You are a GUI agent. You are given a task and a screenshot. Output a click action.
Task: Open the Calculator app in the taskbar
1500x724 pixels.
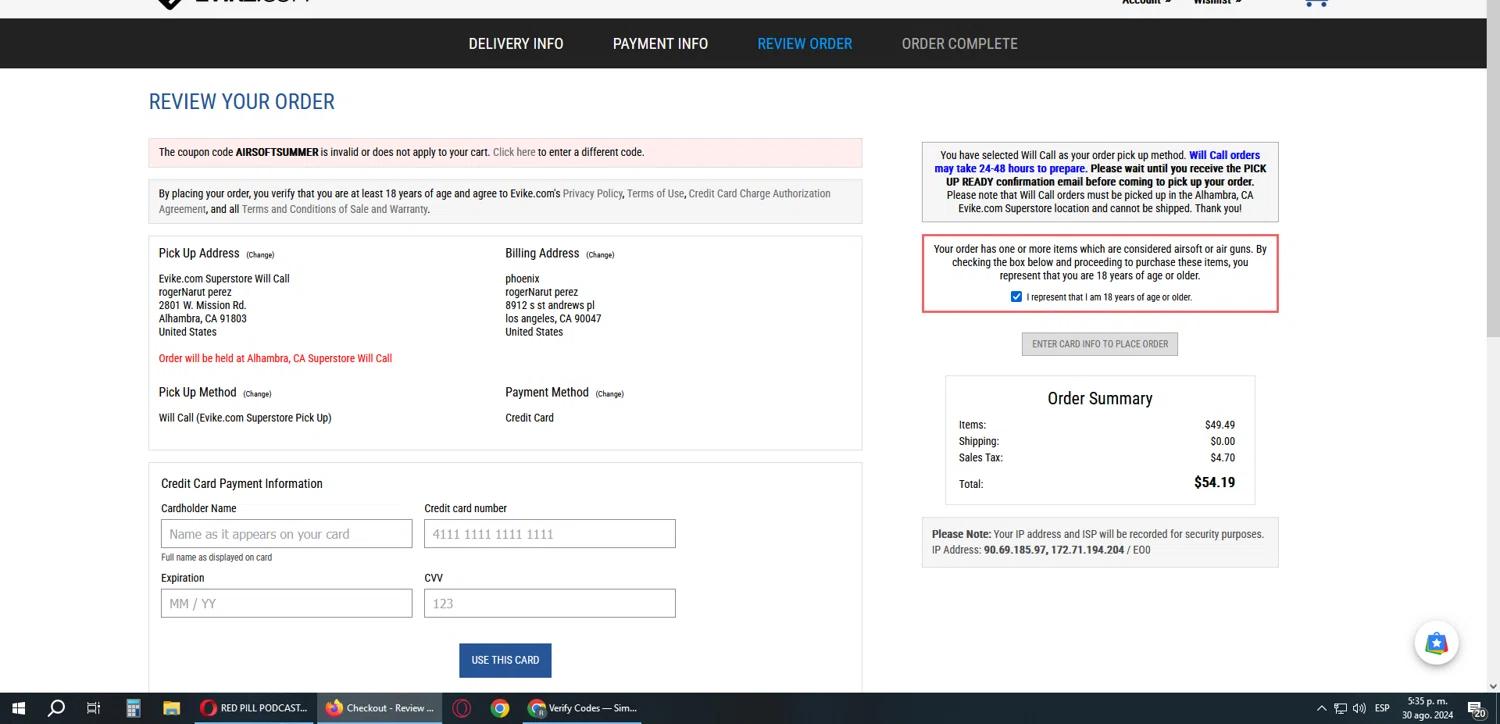[133, 708]
